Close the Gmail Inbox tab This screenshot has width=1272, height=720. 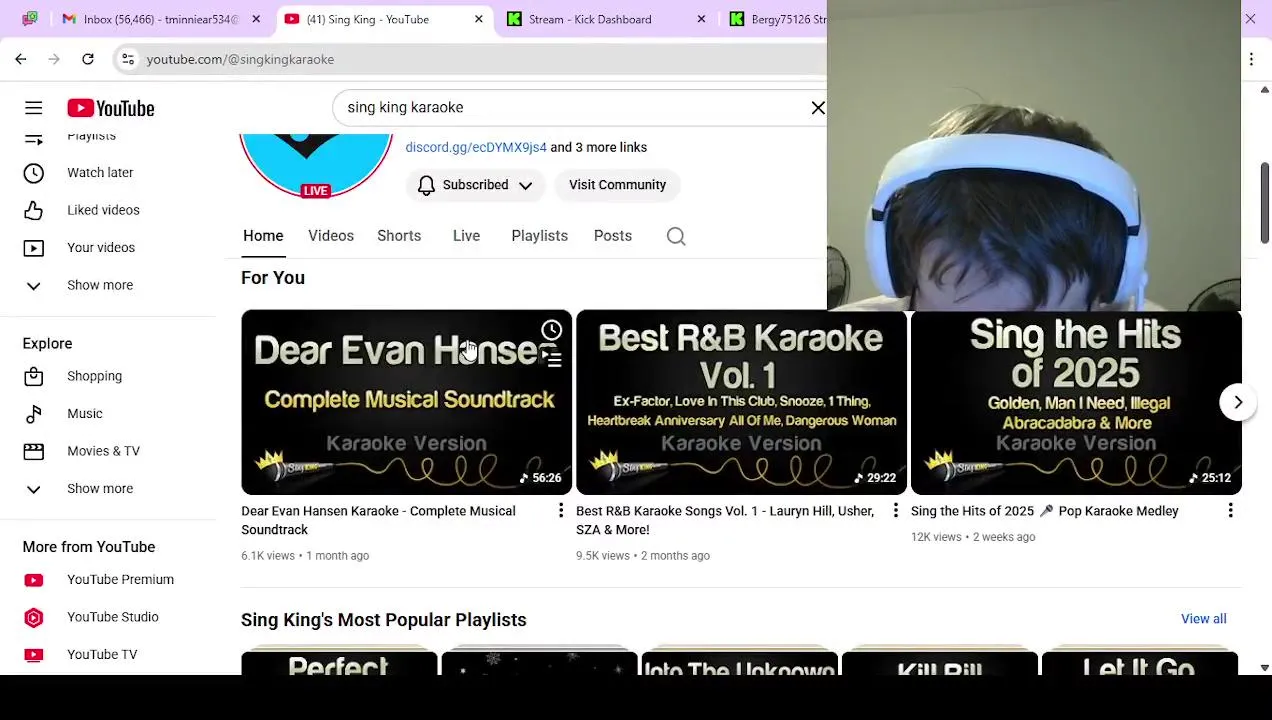click(x=256, y=19)
